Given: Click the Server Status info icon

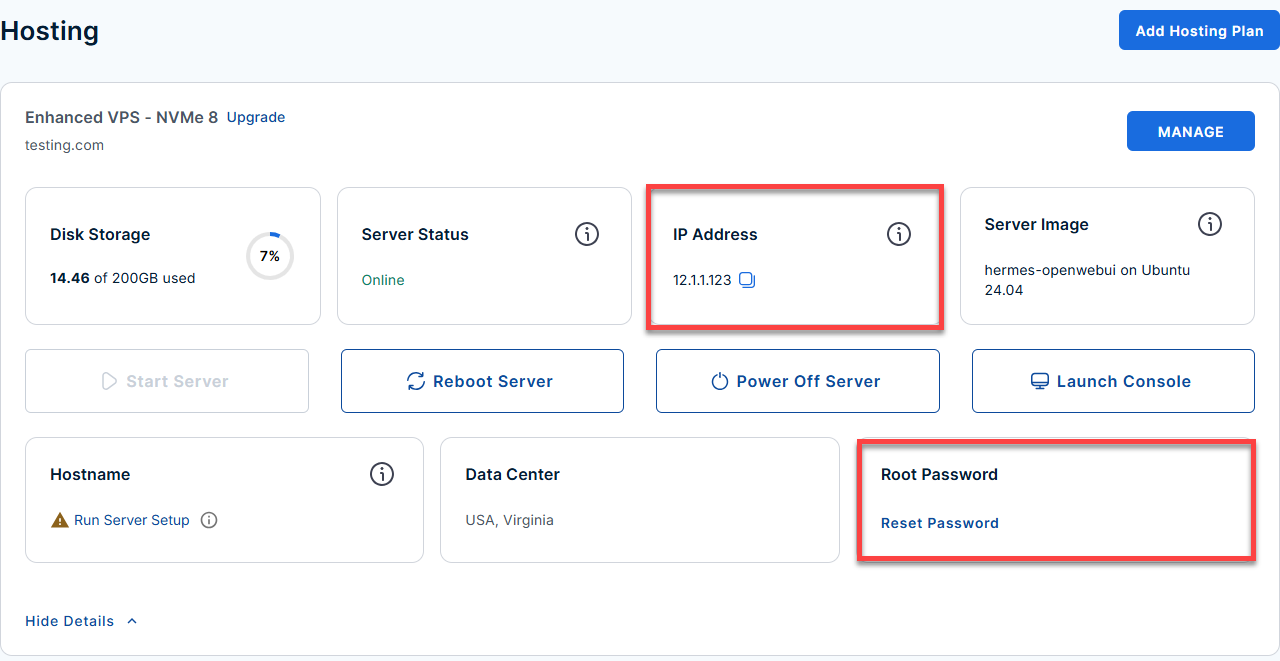Looking at the screenshot, I should coord(587,234).
